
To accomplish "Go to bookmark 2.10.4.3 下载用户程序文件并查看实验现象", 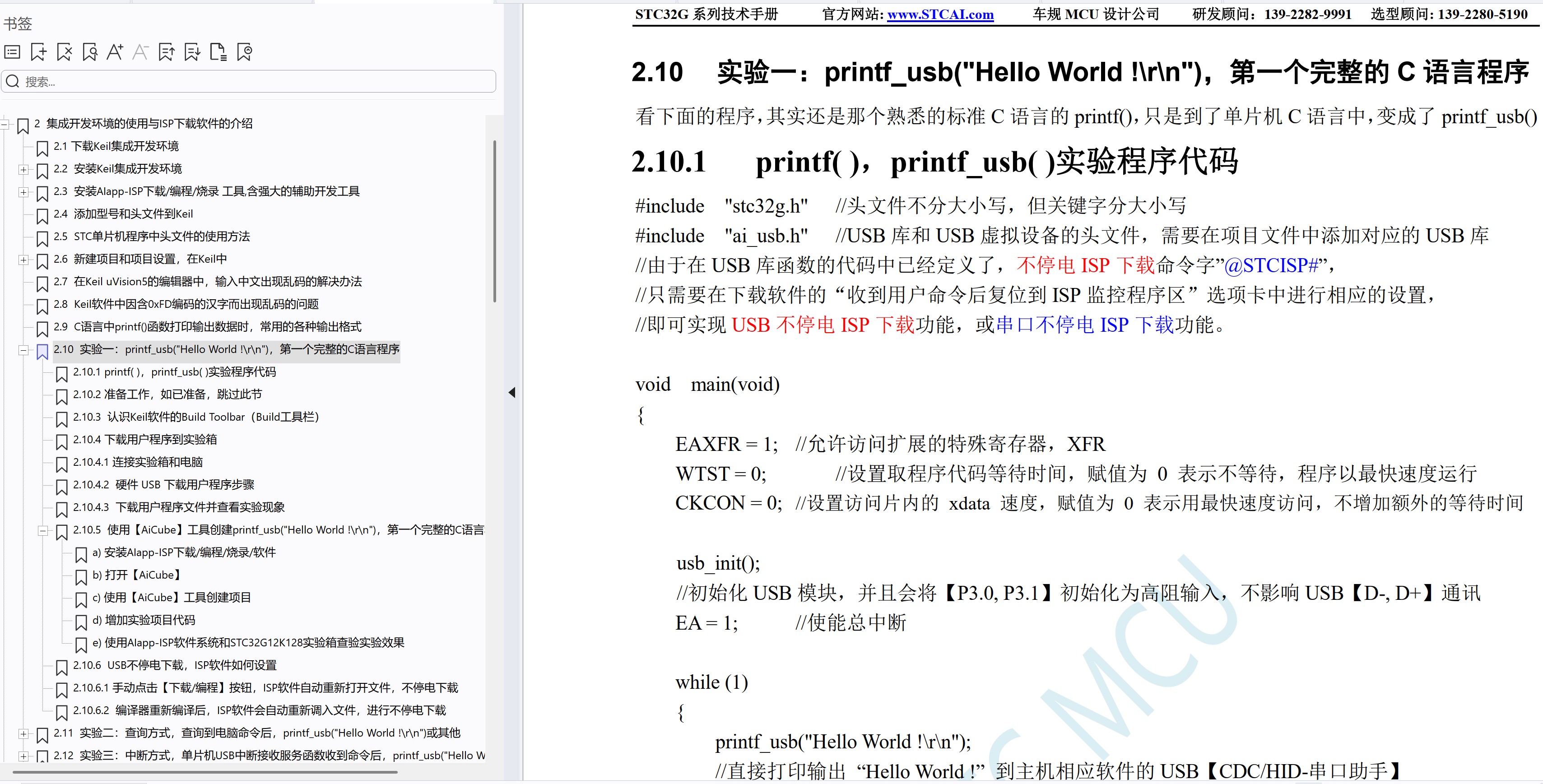I will [x=178, y=507].
